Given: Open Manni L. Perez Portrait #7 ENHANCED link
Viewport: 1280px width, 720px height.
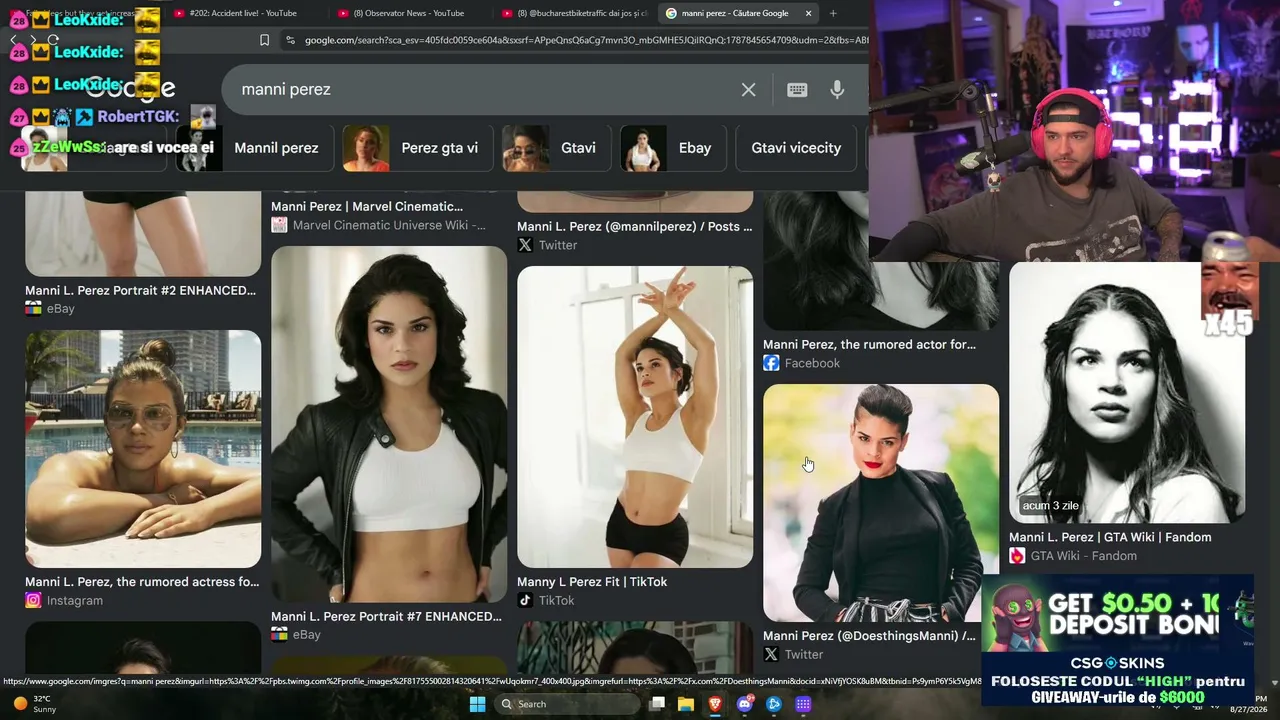Looking at the screenshot, I should click(x=387, y=616).
